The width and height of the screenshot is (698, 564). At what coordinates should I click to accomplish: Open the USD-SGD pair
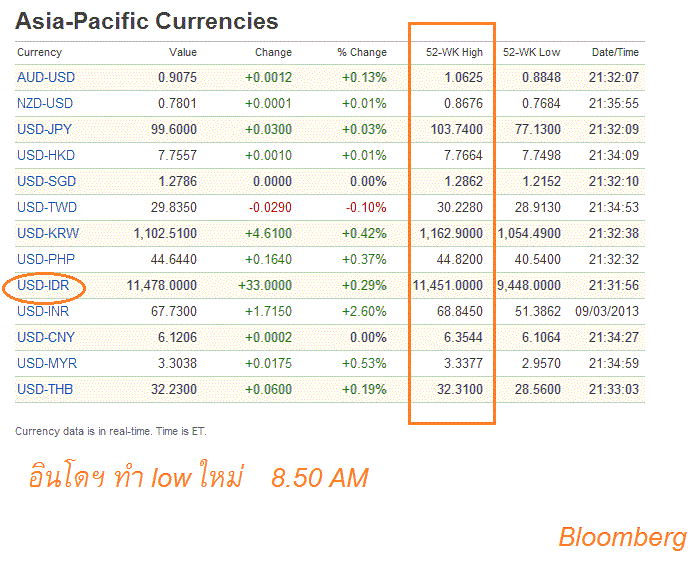pos(46,181)
